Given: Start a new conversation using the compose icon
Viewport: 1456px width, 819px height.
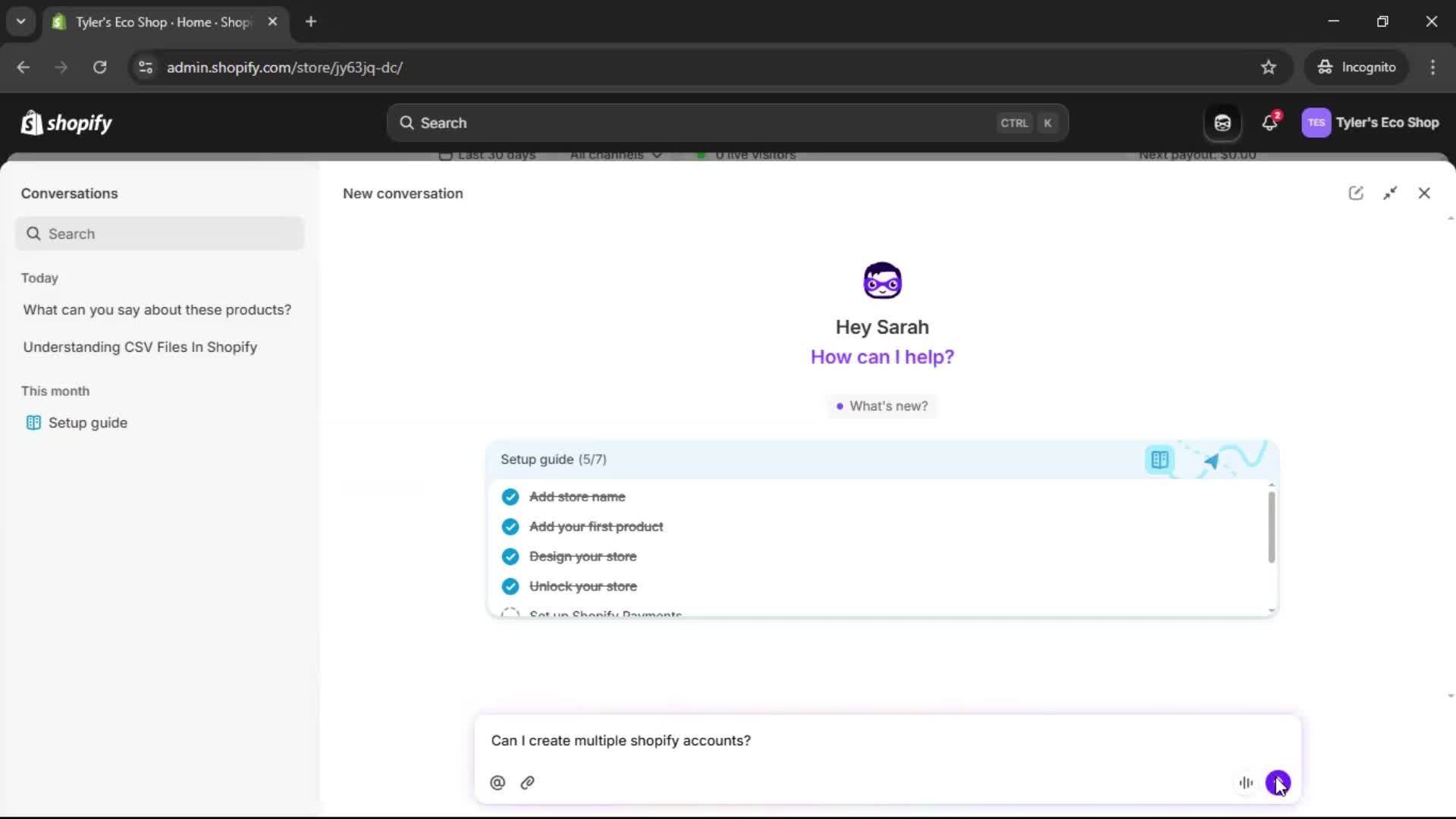Looking at the screenshot, I should click(1357, 193).
